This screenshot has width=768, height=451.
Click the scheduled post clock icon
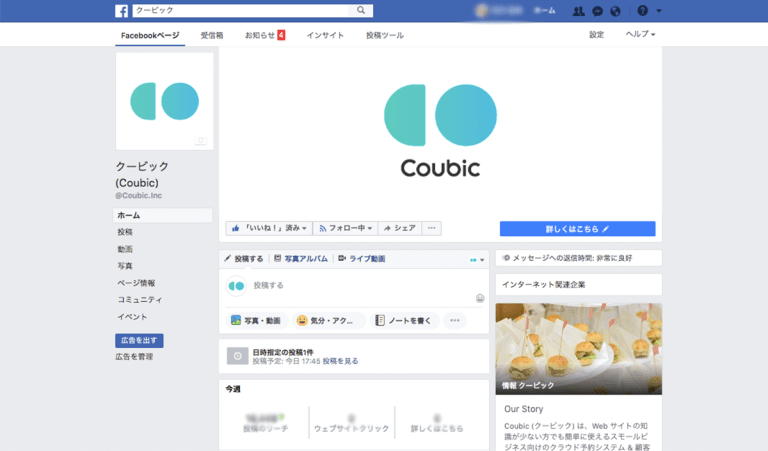click(238, 356)
